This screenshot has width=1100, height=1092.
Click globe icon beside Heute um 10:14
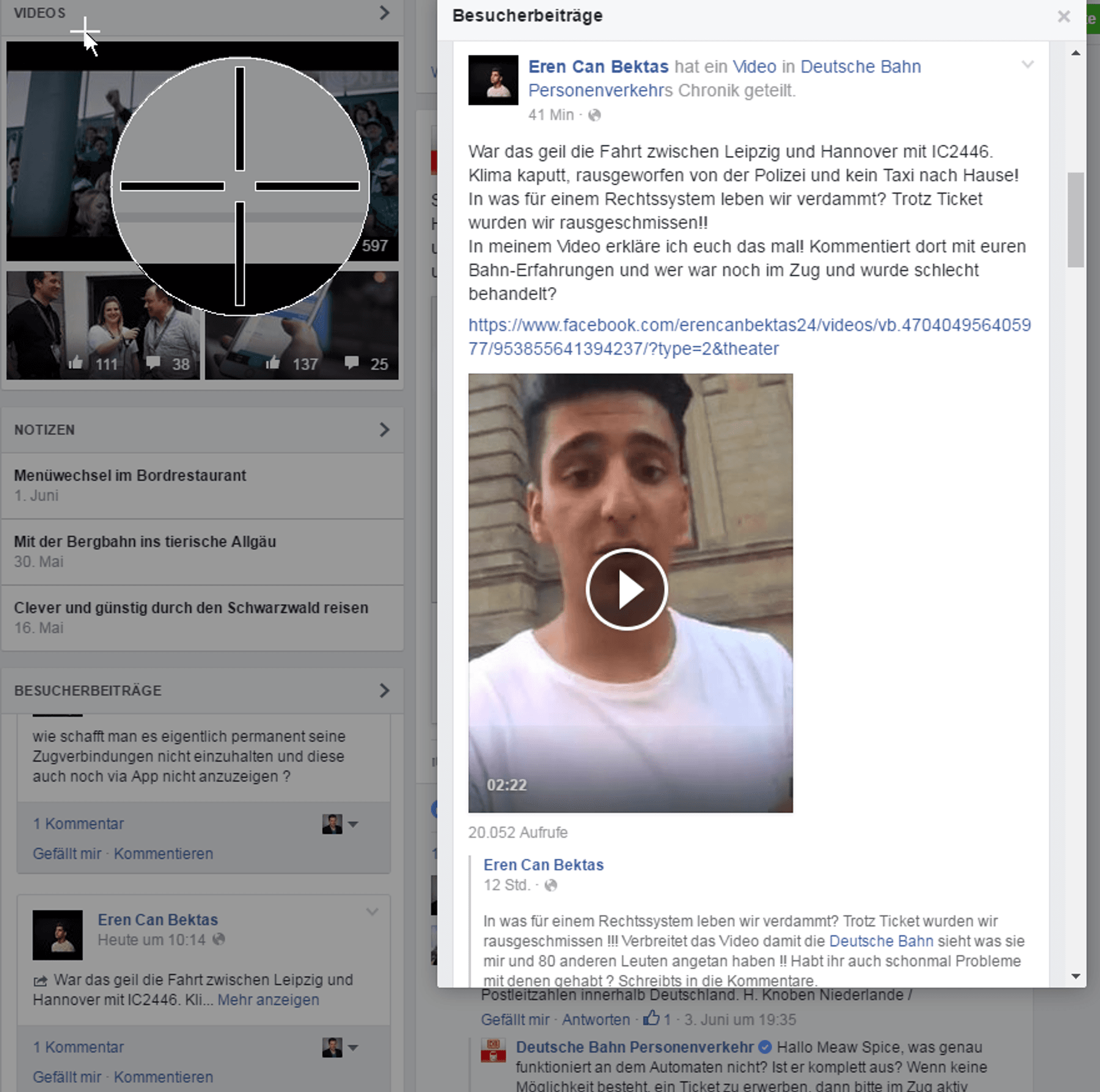[219, 939]
